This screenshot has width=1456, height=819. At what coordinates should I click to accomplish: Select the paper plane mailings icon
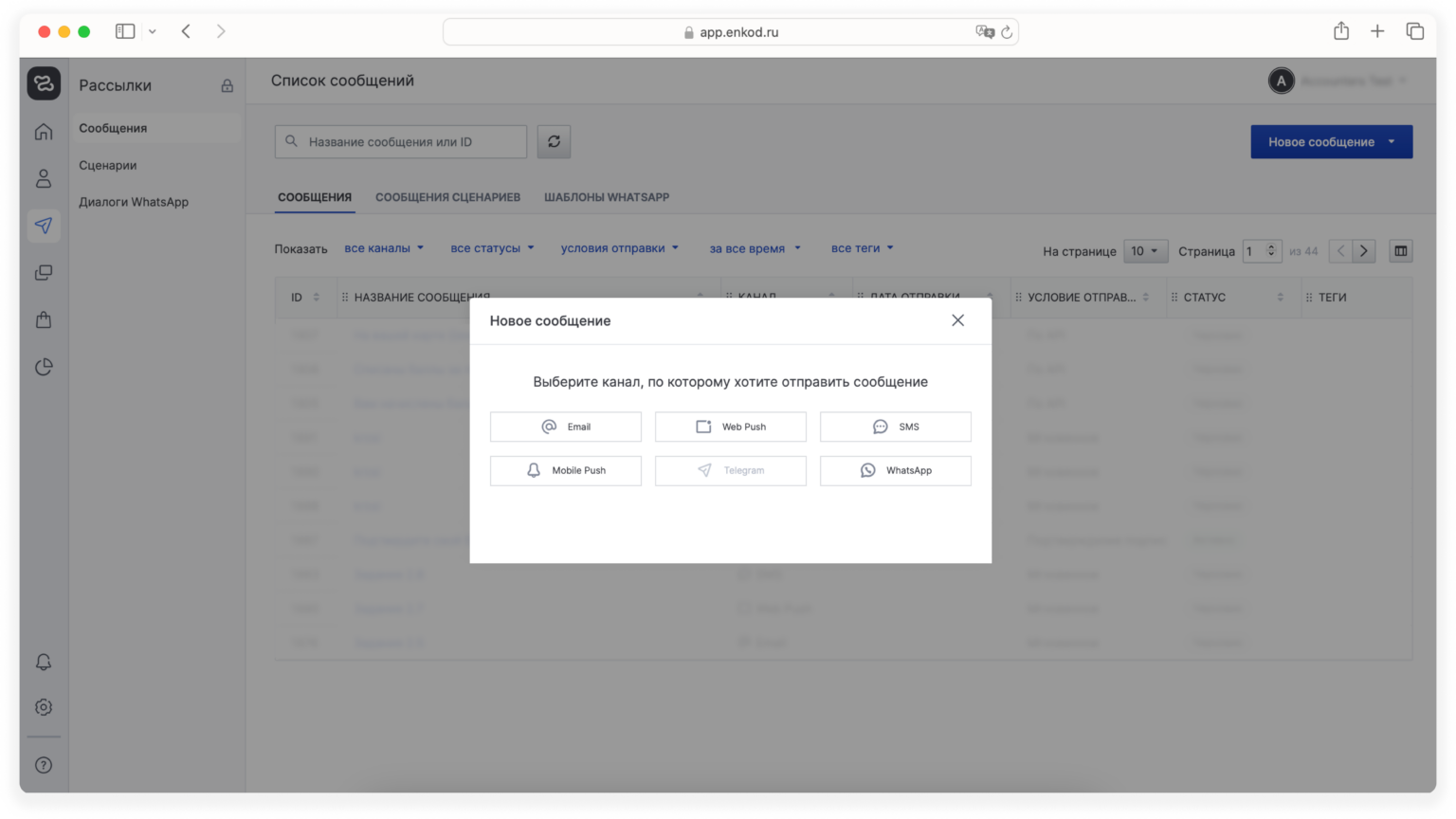pos(44,226)
